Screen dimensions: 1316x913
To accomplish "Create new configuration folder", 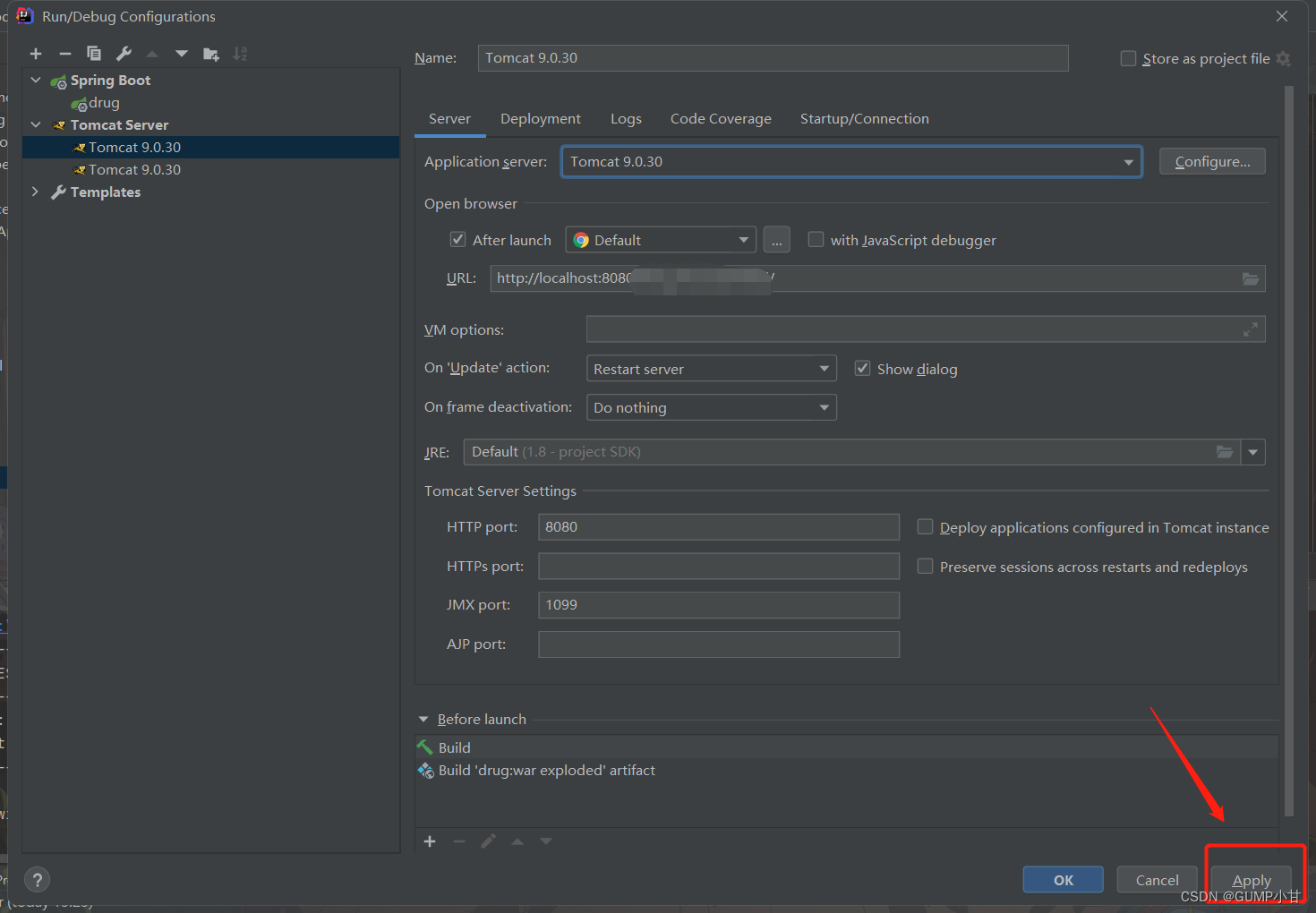I will (x=211, y=54).
